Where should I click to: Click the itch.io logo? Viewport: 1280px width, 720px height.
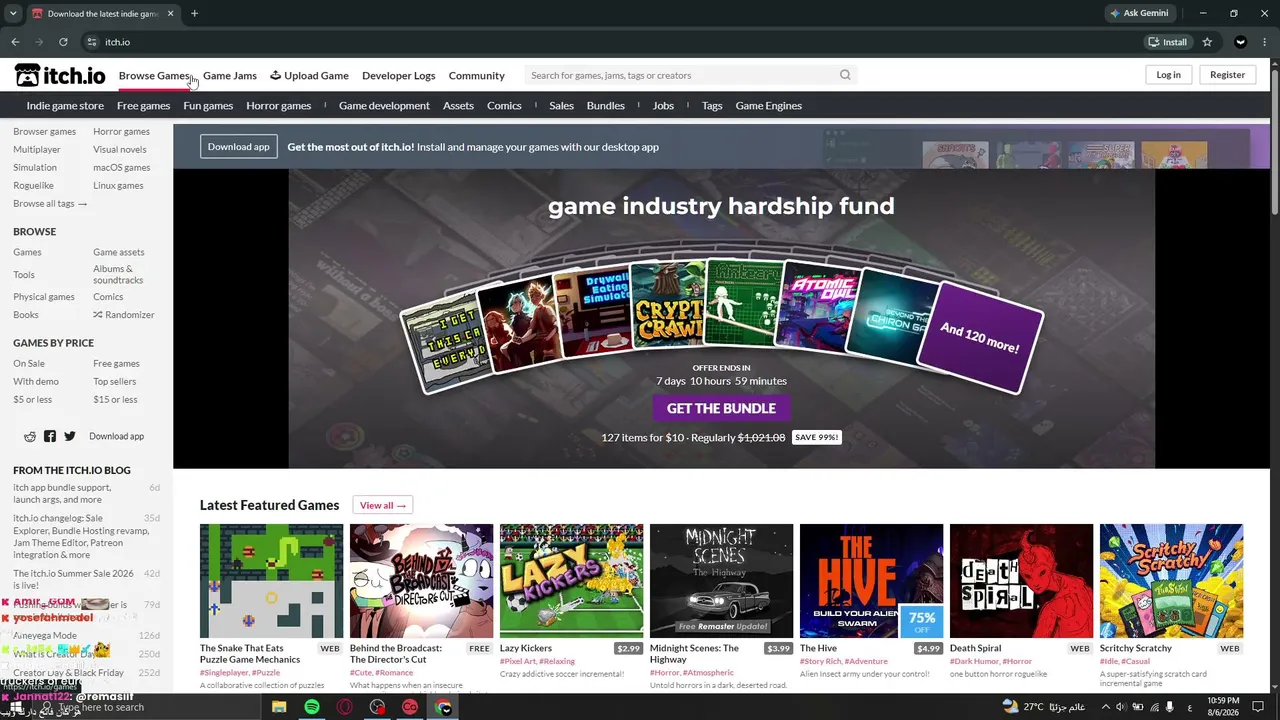60,75
